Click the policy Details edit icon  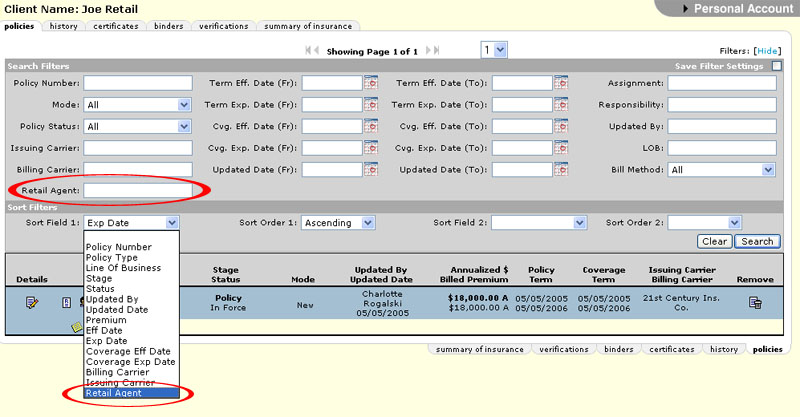click(x=32, y=303)
